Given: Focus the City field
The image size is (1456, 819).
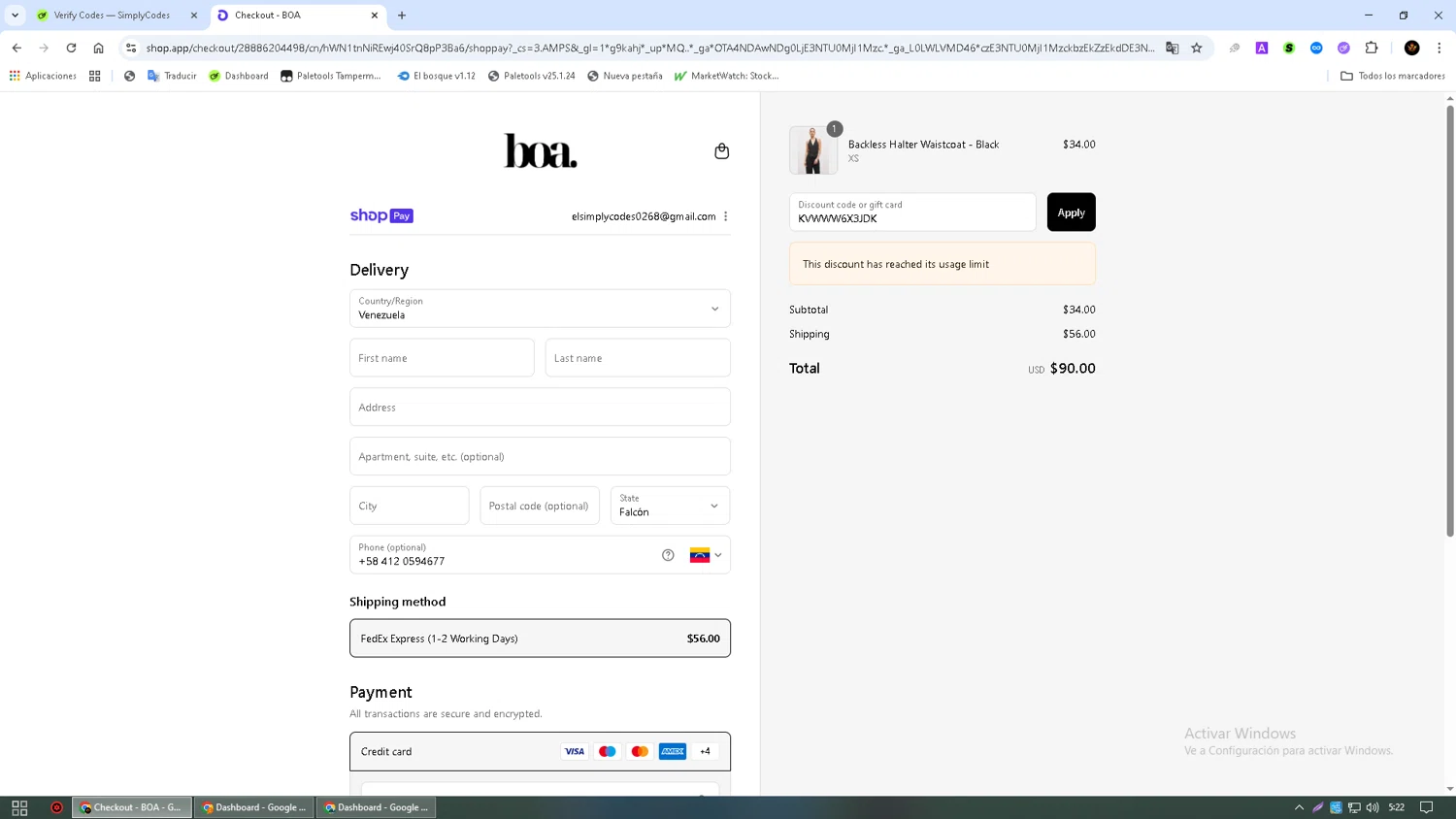Looking at the screenshot, I should pos(410,506).
